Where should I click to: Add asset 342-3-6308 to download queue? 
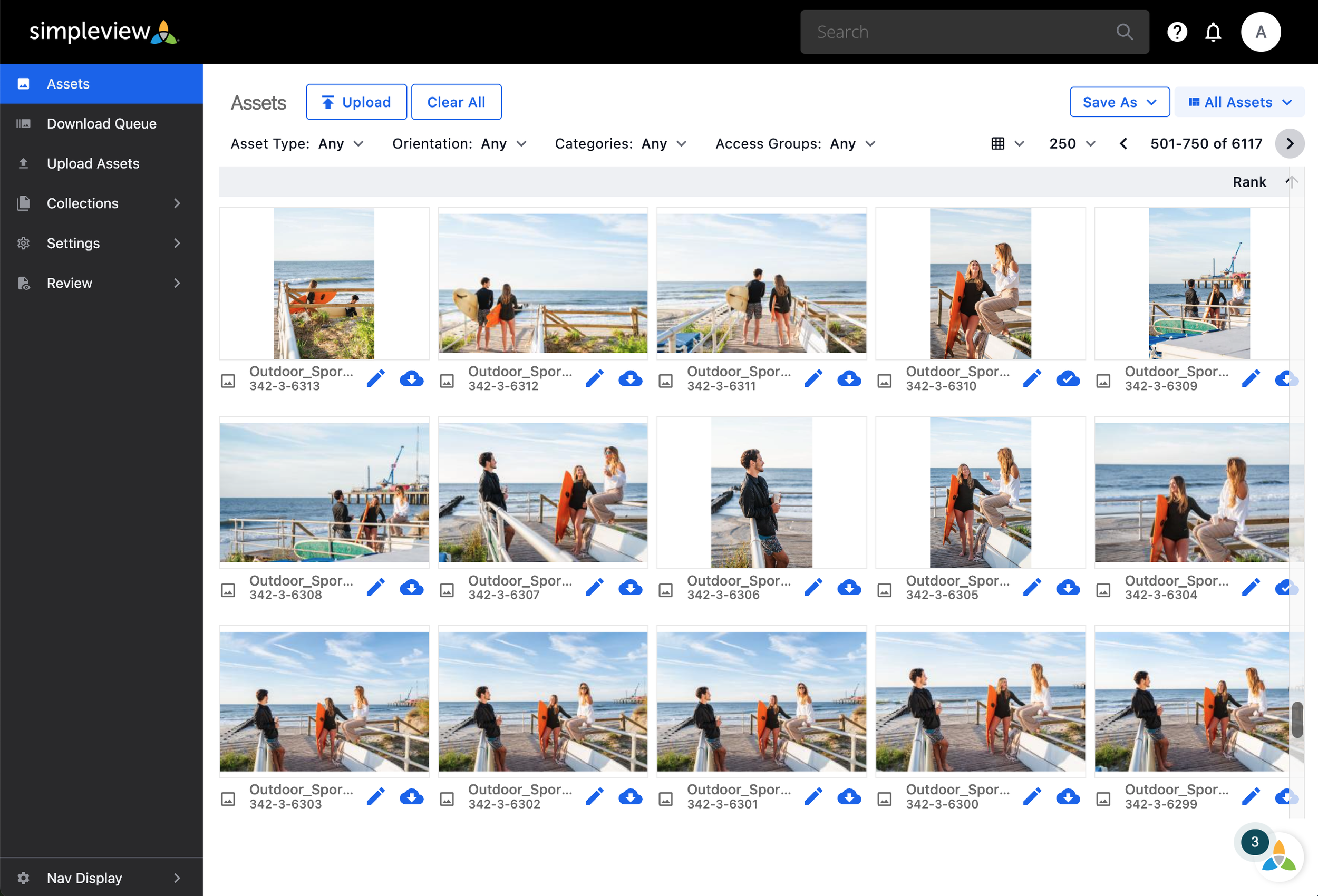tap(411, 588)
